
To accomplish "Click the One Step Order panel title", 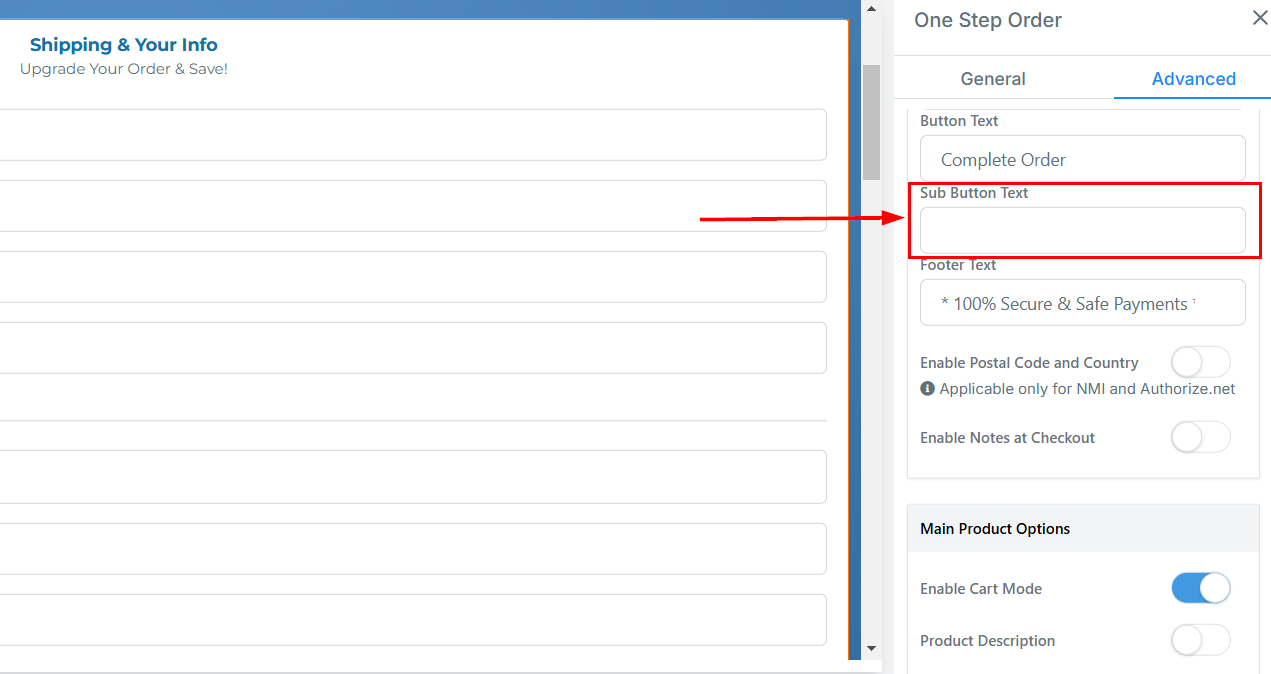I will click(x=987, y=20).
